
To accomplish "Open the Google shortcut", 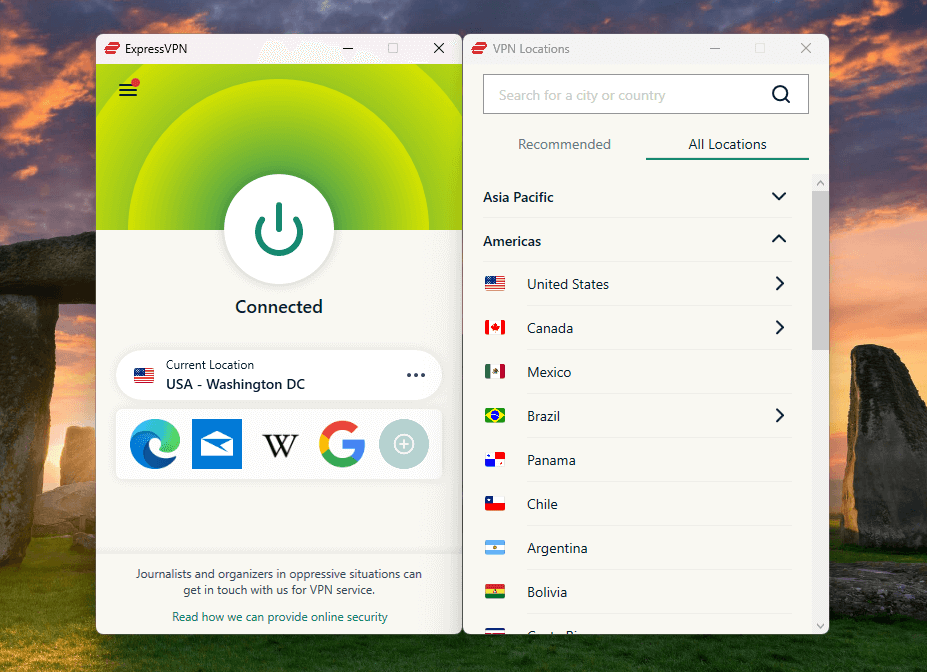I will (x=342, y=444).
